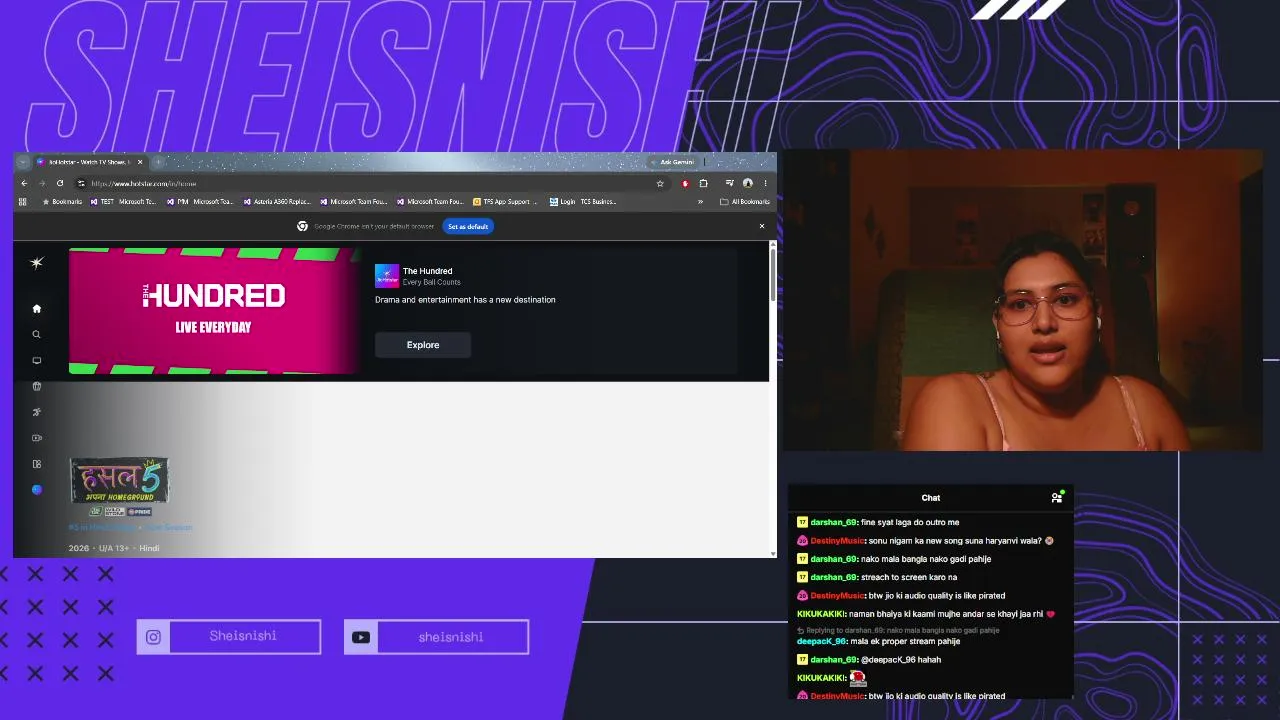Click 'naman bhaiya ki kaami' chat message
1280x720 pixels.
coord(951,614)
